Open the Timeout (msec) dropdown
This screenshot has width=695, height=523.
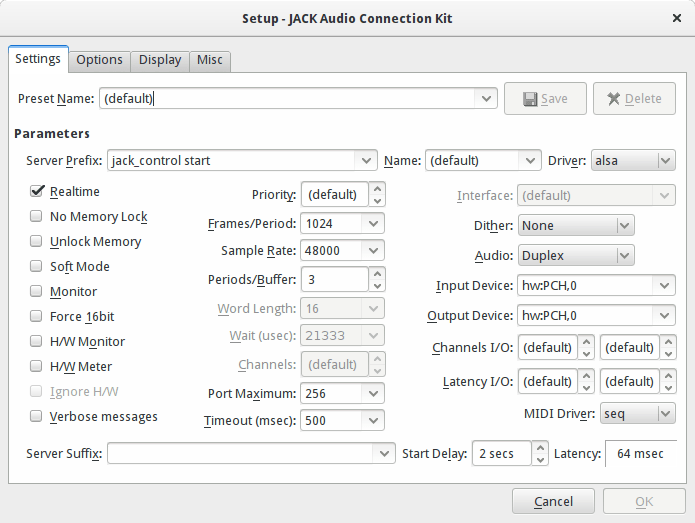[373, 421]
